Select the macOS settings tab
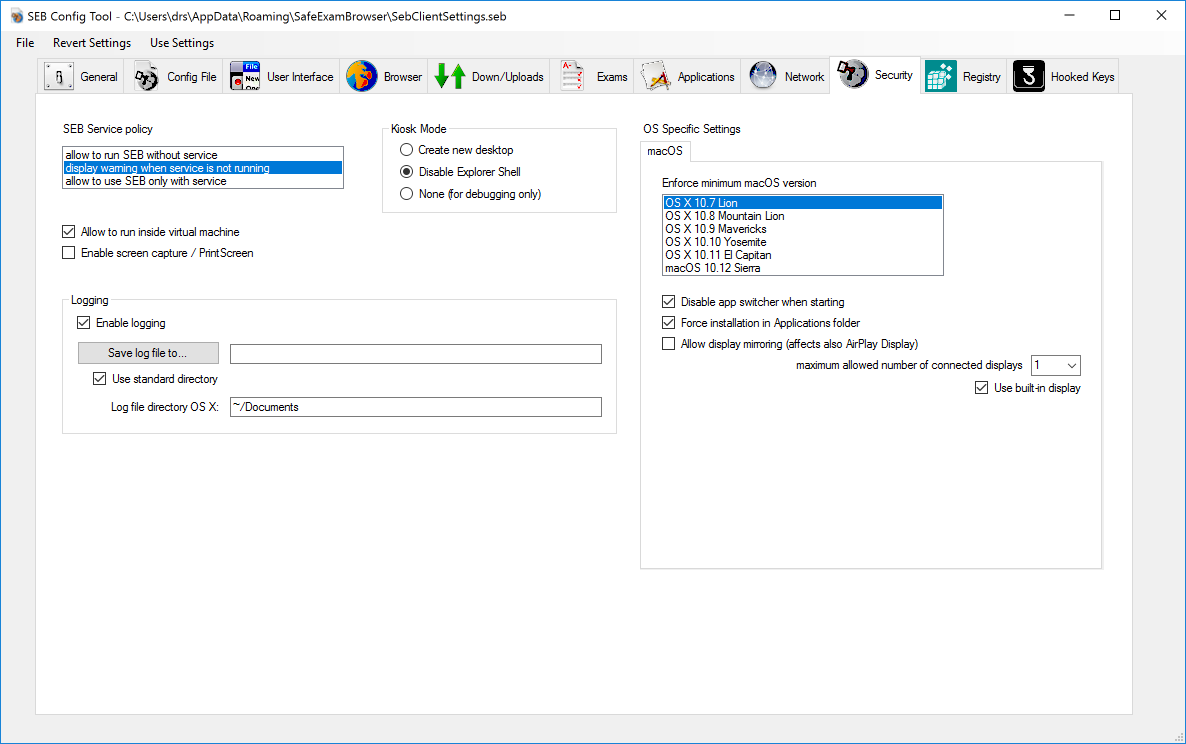This screenshot has height=744, width=1186. [x=665, y=151]
